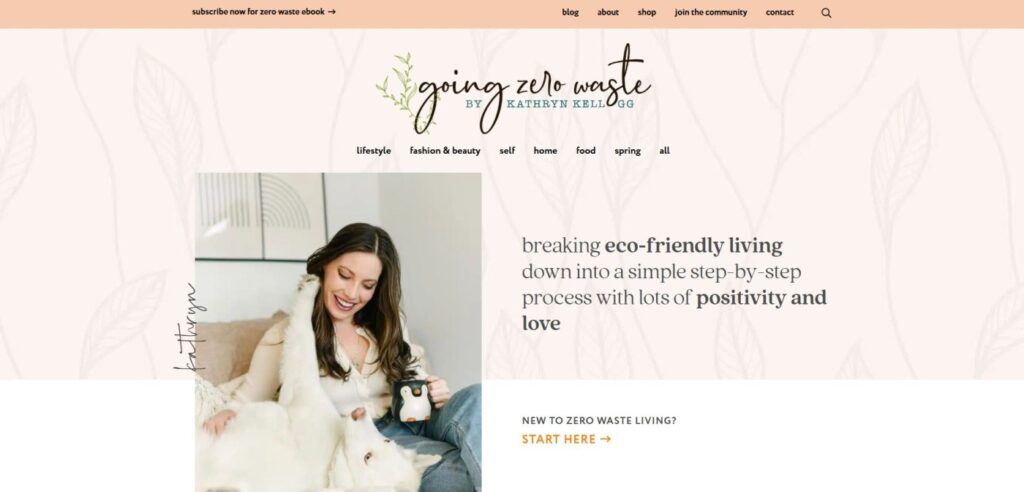Click the arrow after zero waste ebook
Viewport: 1024px width, 492px height.
pyautogui.click(x=332, y=12)
